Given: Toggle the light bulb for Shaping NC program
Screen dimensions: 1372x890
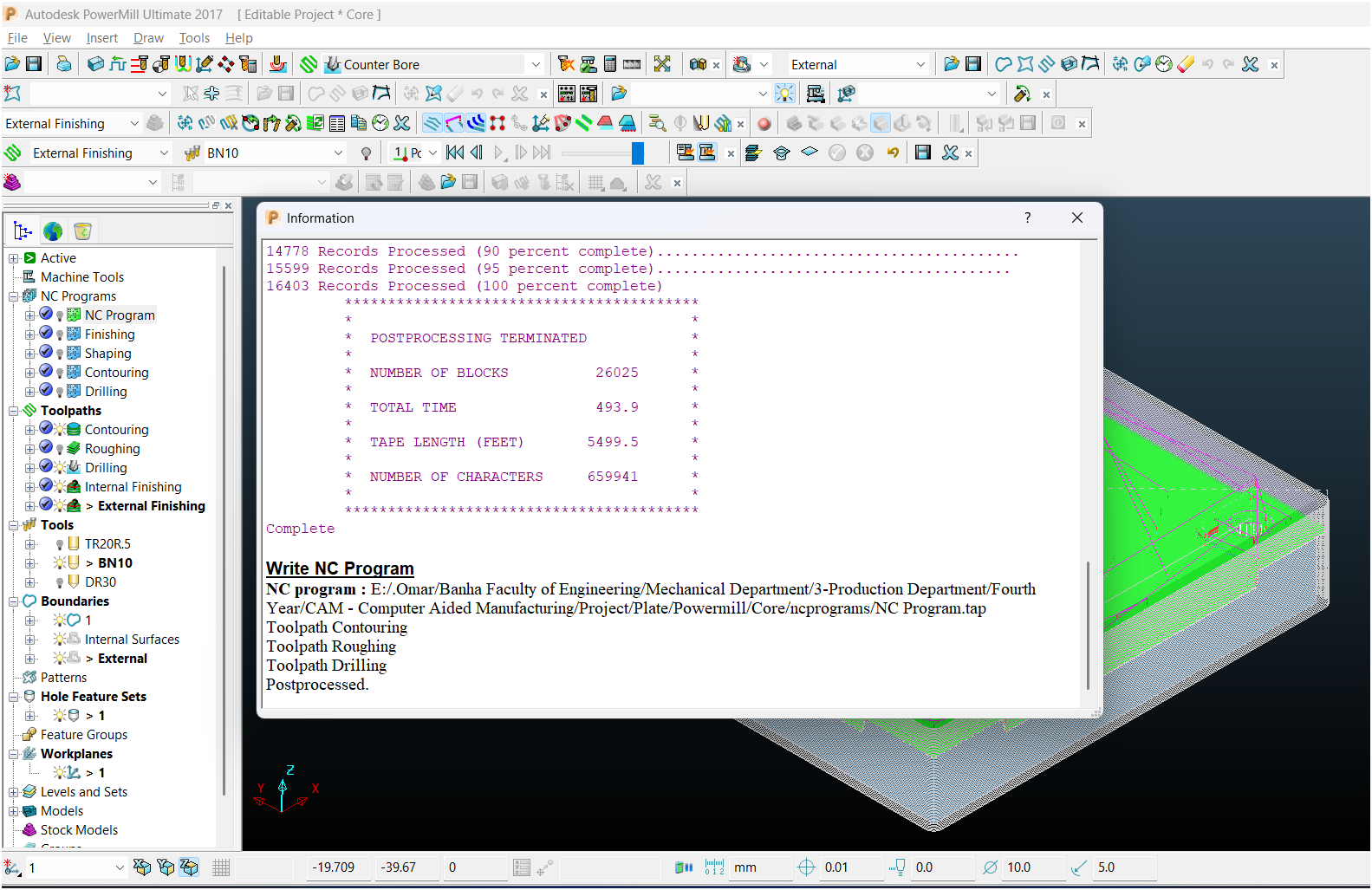Looking at the screenshot, I should click(x=60, y=354).
